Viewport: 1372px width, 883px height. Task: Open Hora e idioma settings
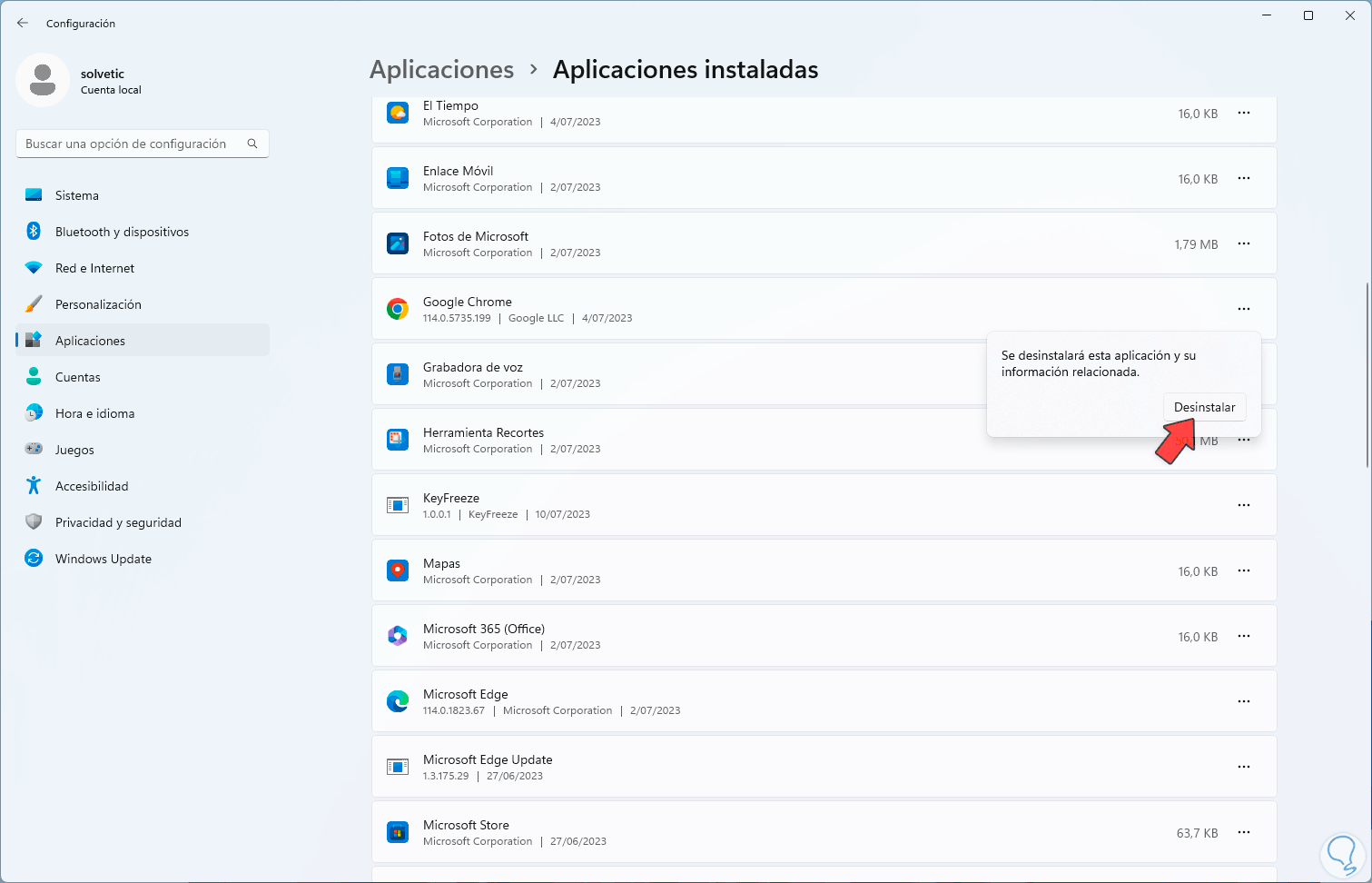point(143,413)
